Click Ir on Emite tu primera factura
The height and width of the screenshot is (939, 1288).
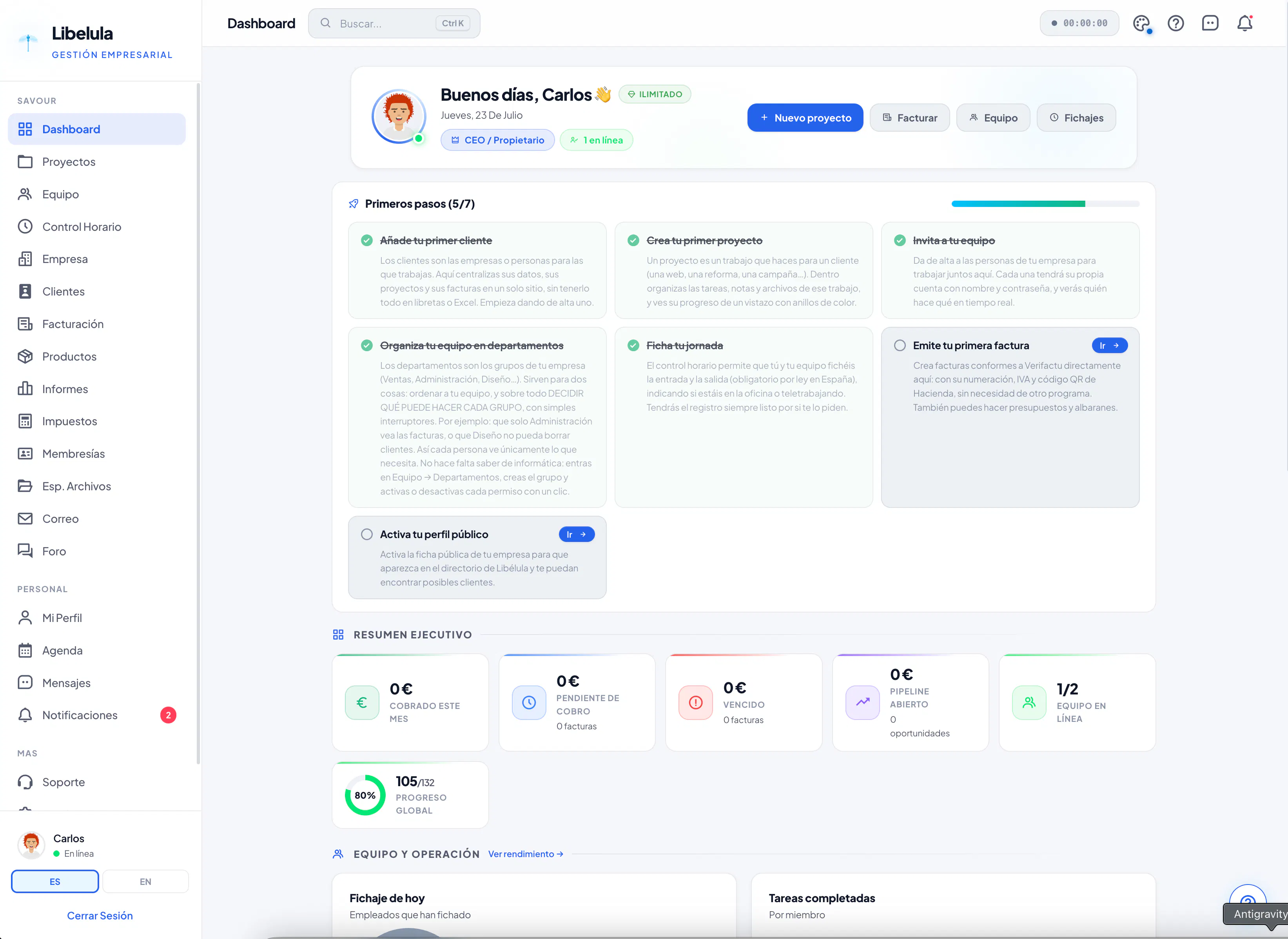(x=1110, y=346)
